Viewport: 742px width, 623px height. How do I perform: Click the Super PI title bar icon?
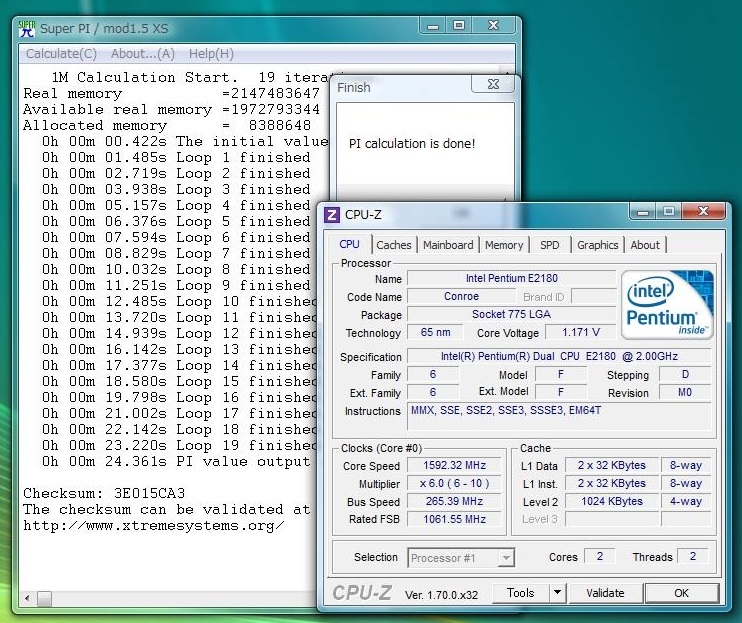pyautogui.click(x=28, y=28)
